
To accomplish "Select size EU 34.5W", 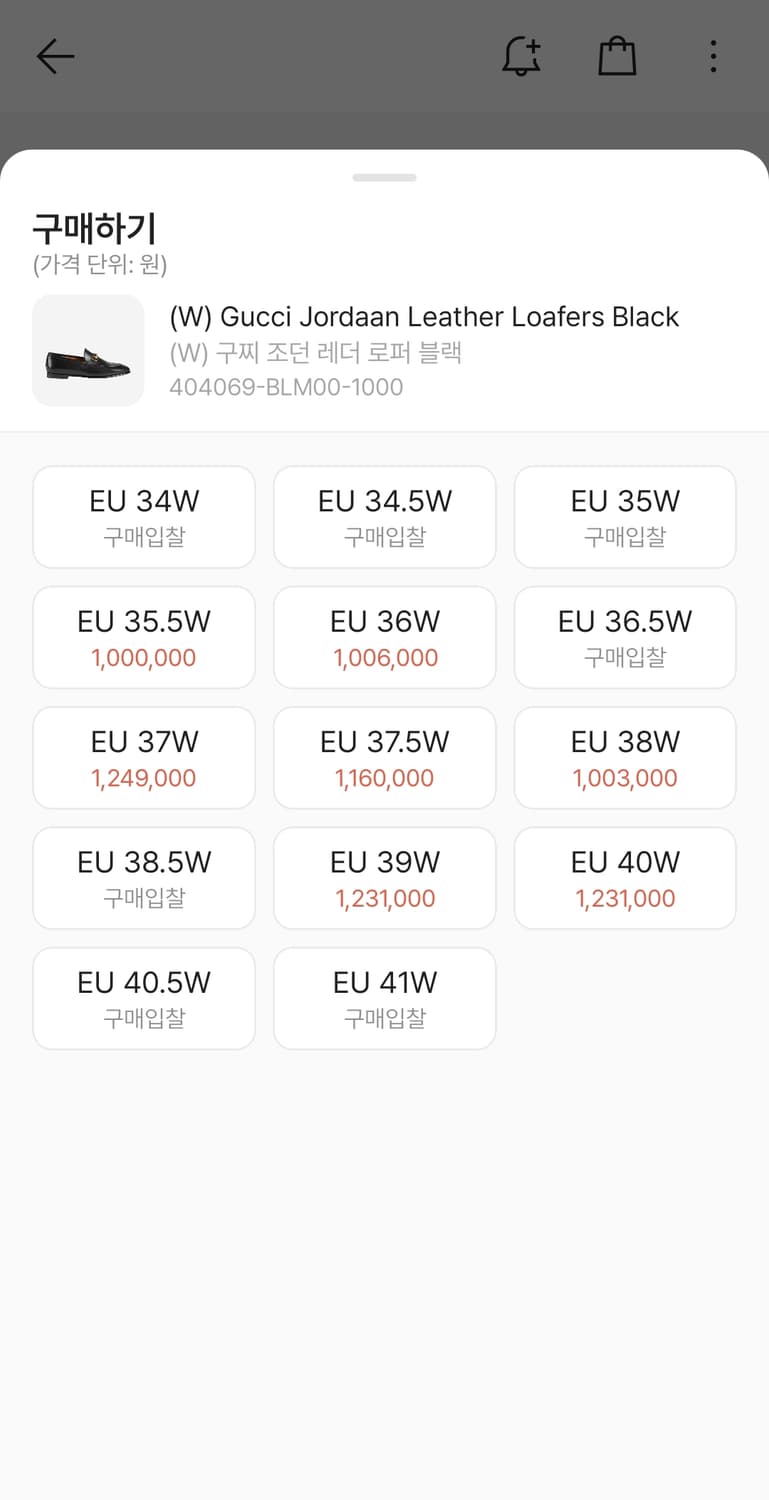I will click(x=385, y=517).
